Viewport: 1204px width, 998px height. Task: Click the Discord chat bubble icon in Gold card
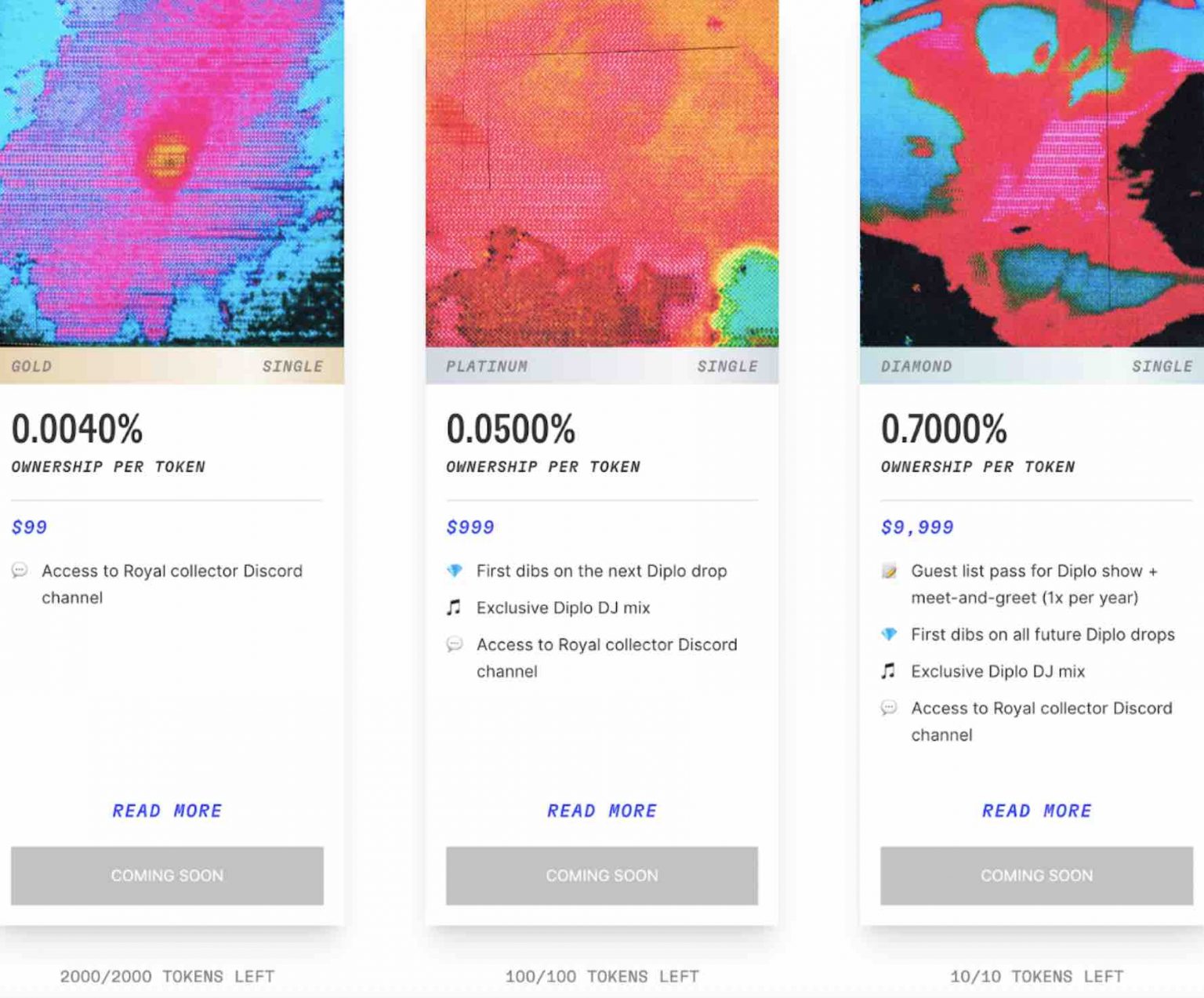point(20,571)
